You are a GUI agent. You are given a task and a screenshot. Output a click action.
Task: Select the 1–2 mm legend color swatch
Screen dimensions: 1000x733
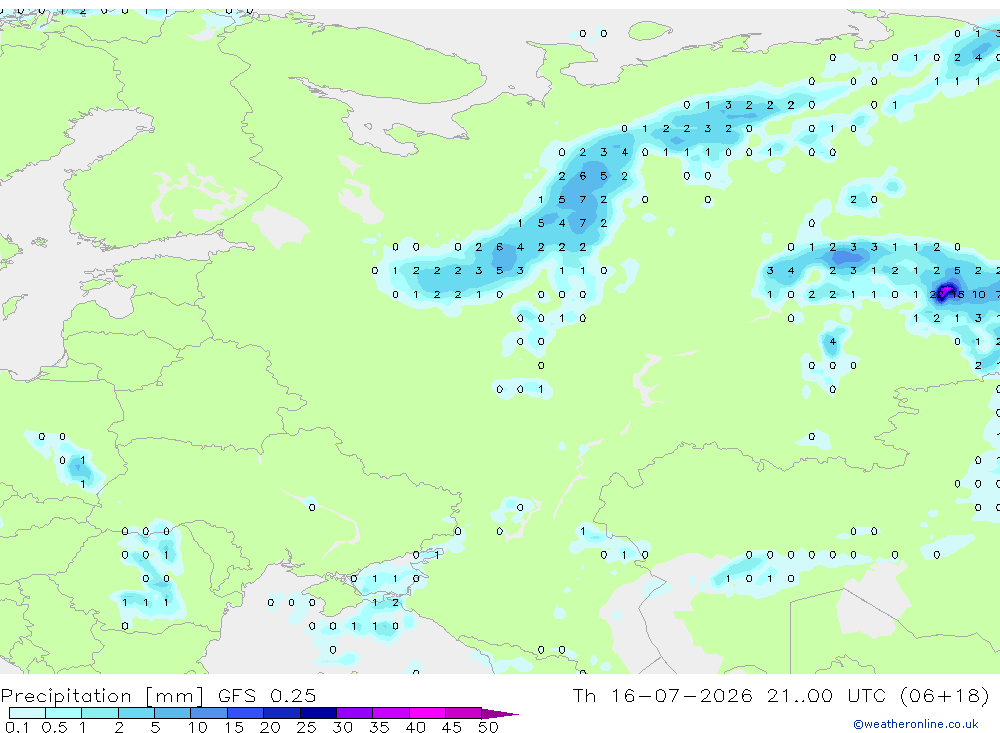[x=99, y=713]
